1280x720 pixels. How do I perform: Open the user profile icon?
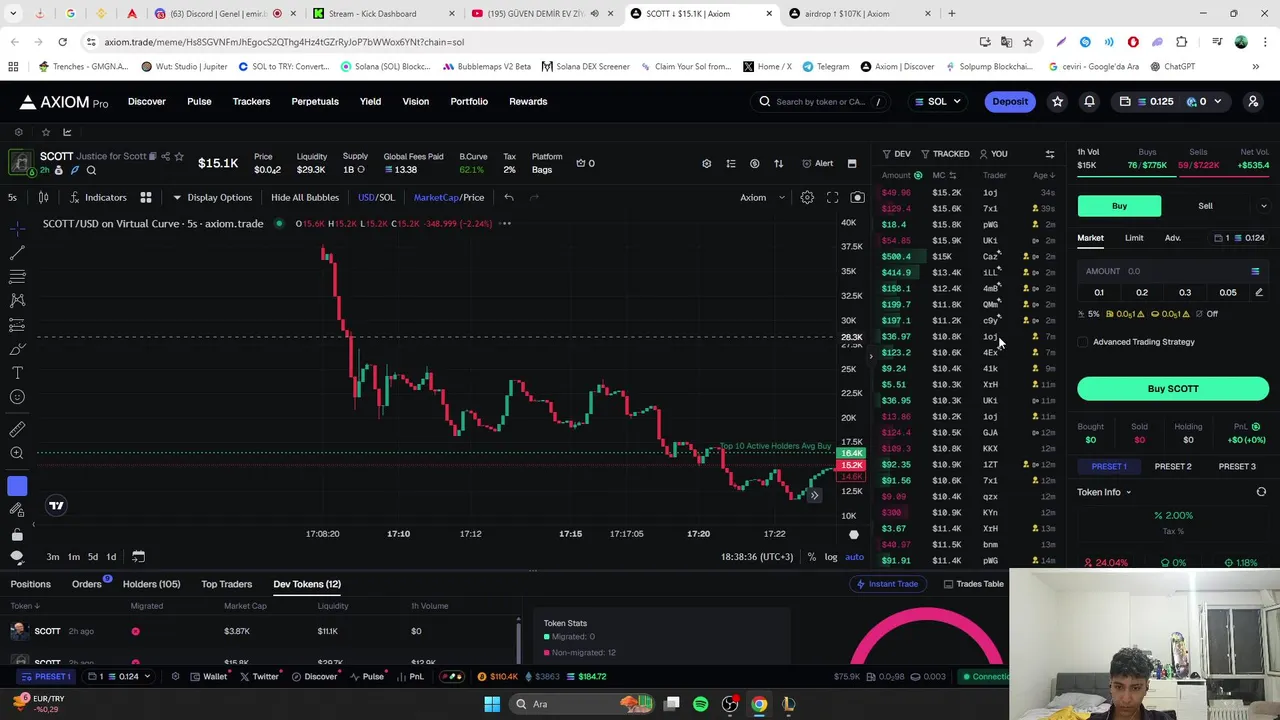[1253, 101]
